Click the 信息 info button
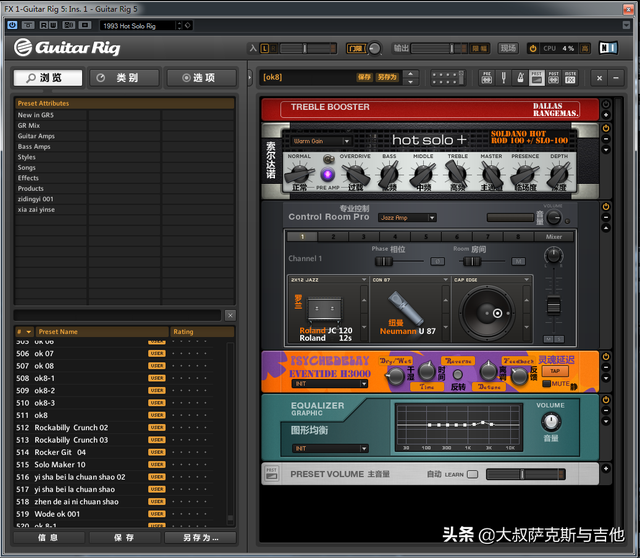Image resolution: width=640 pixels, height=558 pixels. click(x=49, y=538)
